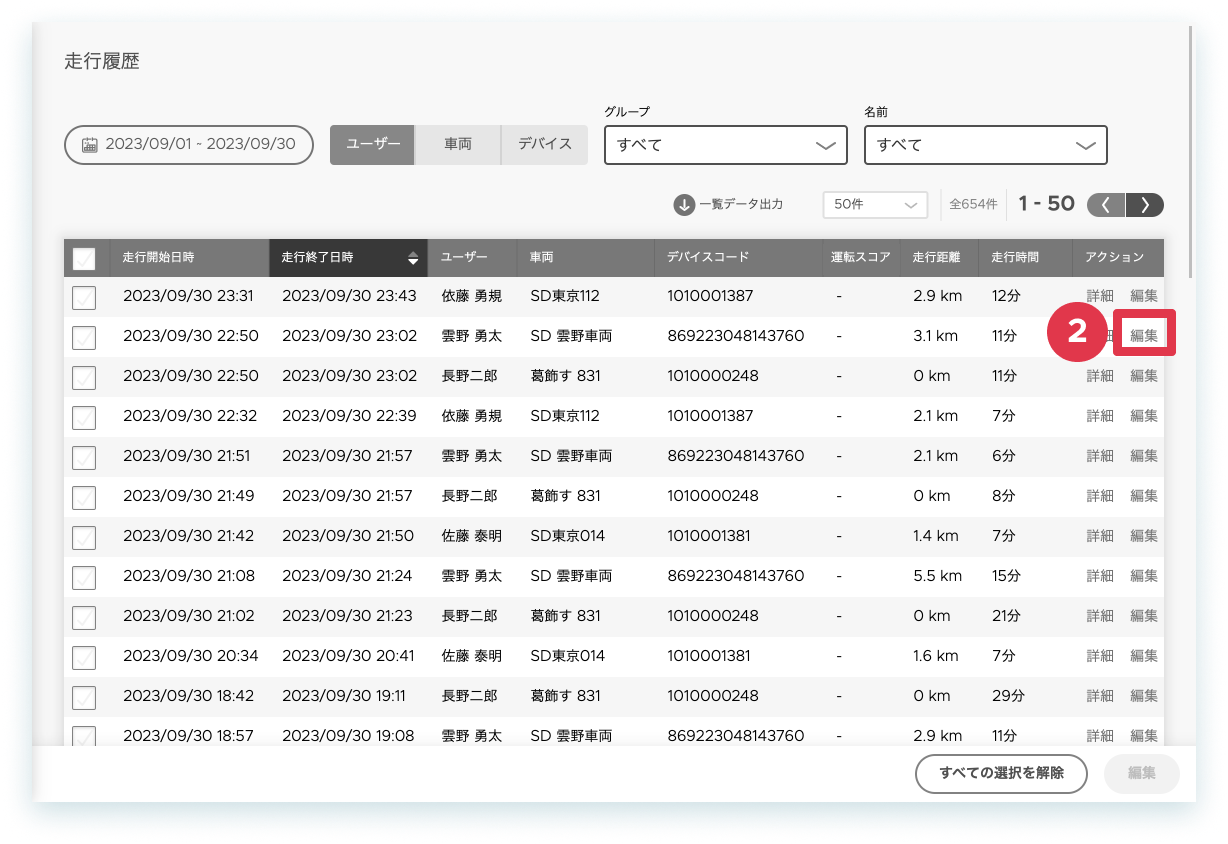
Task: Click 編集 for the 23:31 依藤 勇規 row
Action: 1144,296
